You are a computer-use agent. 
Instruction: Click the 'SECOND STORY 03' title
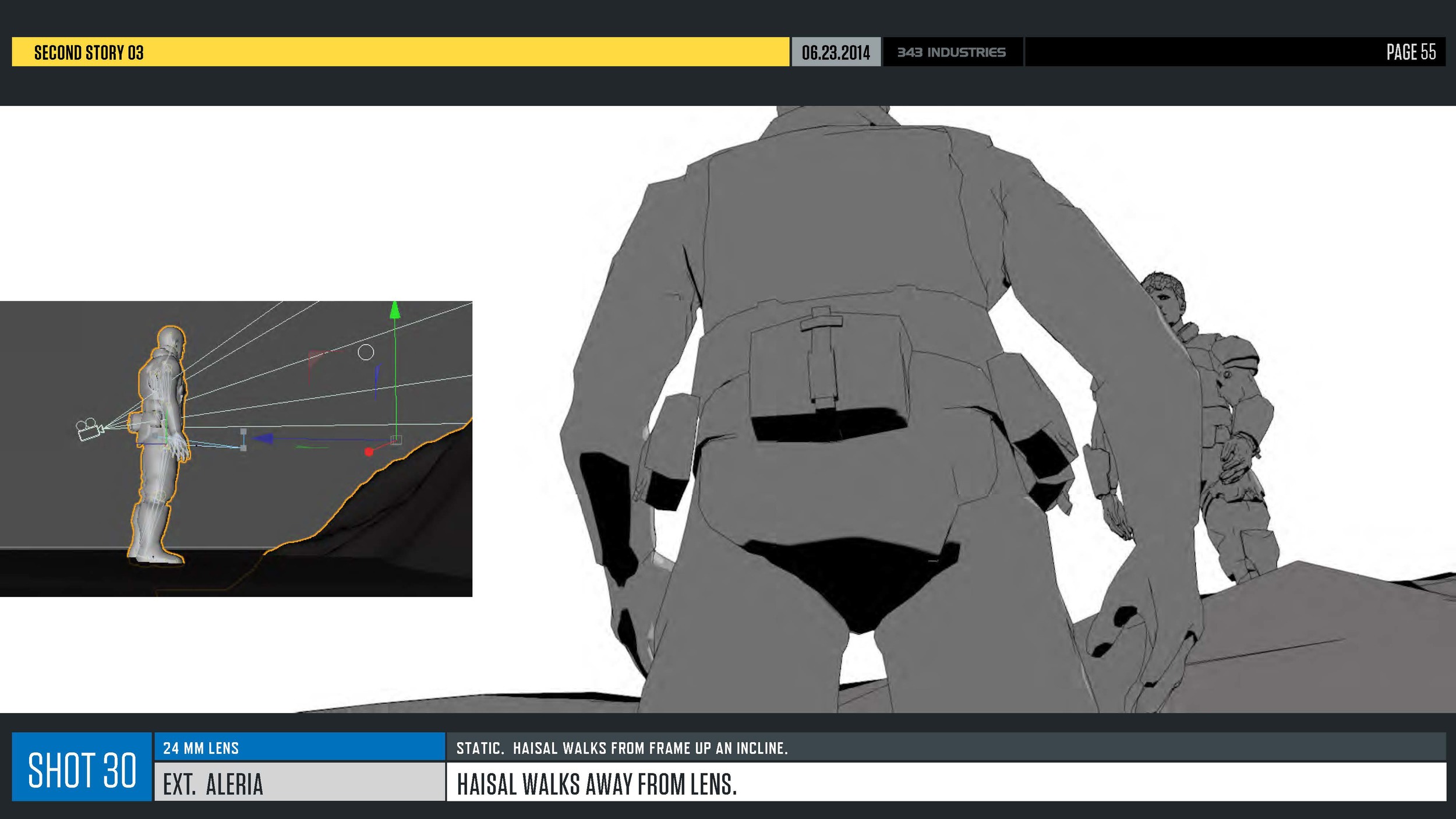(89, 52)
